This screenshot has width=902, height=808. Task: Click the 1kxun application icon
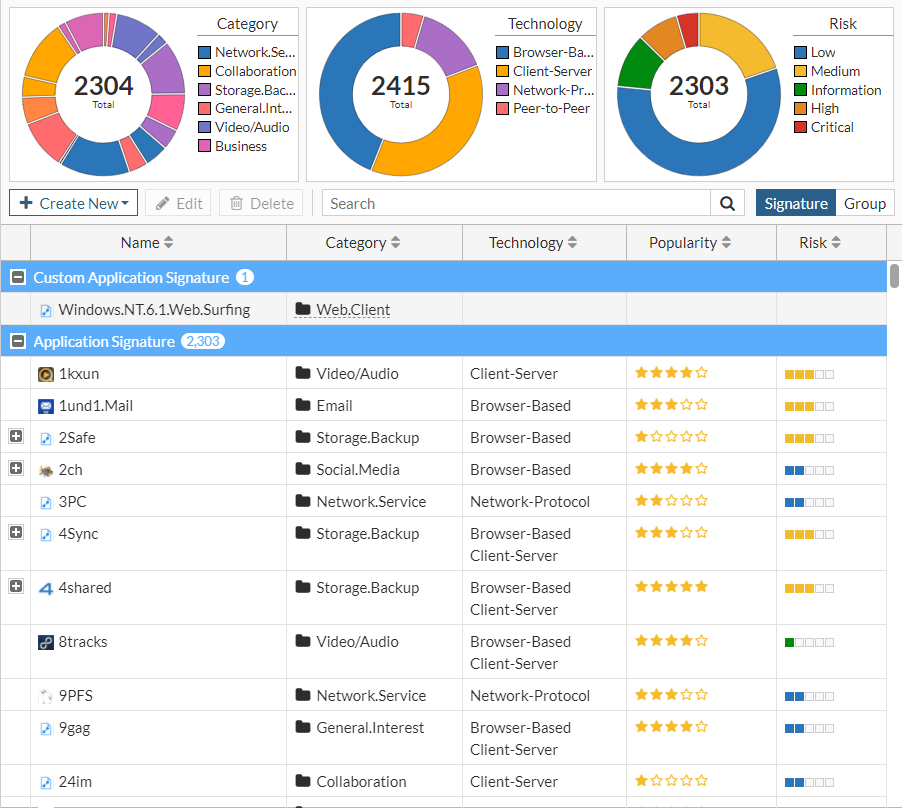(x=45, y=373)
